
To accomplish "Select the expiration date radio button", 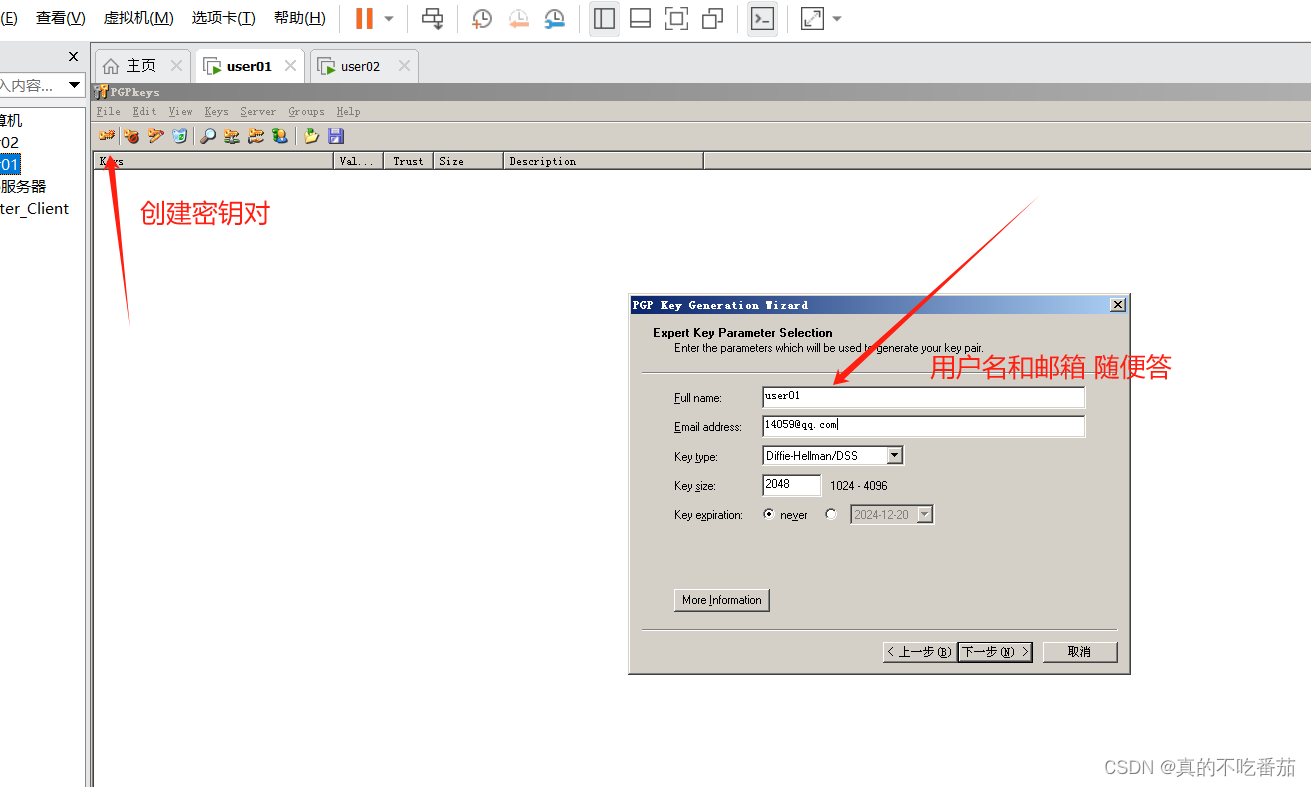I will pyautogui.click(x=831, y=514).
